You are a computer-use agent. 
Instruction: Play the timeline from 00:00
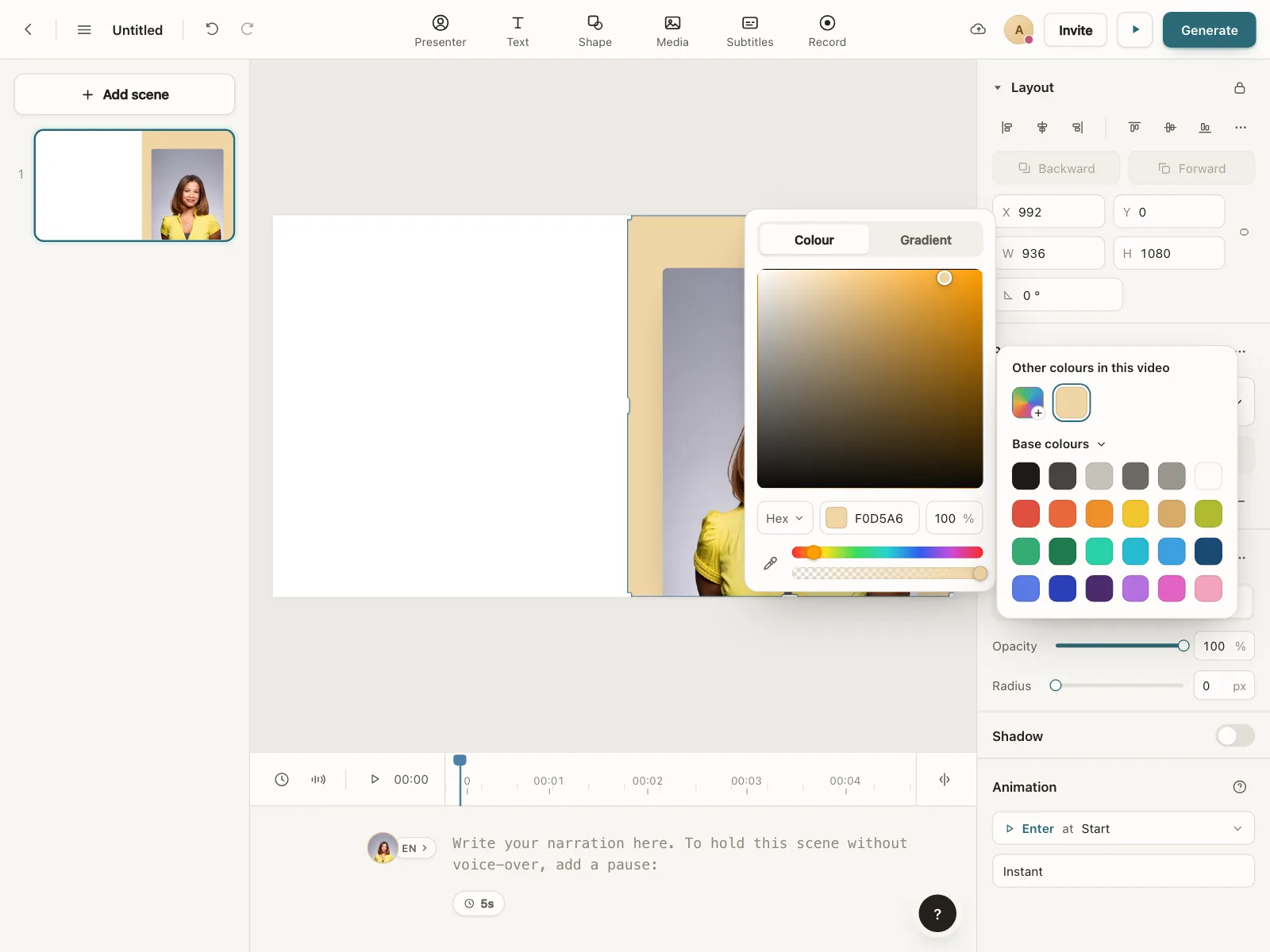(x=375, y=780)
